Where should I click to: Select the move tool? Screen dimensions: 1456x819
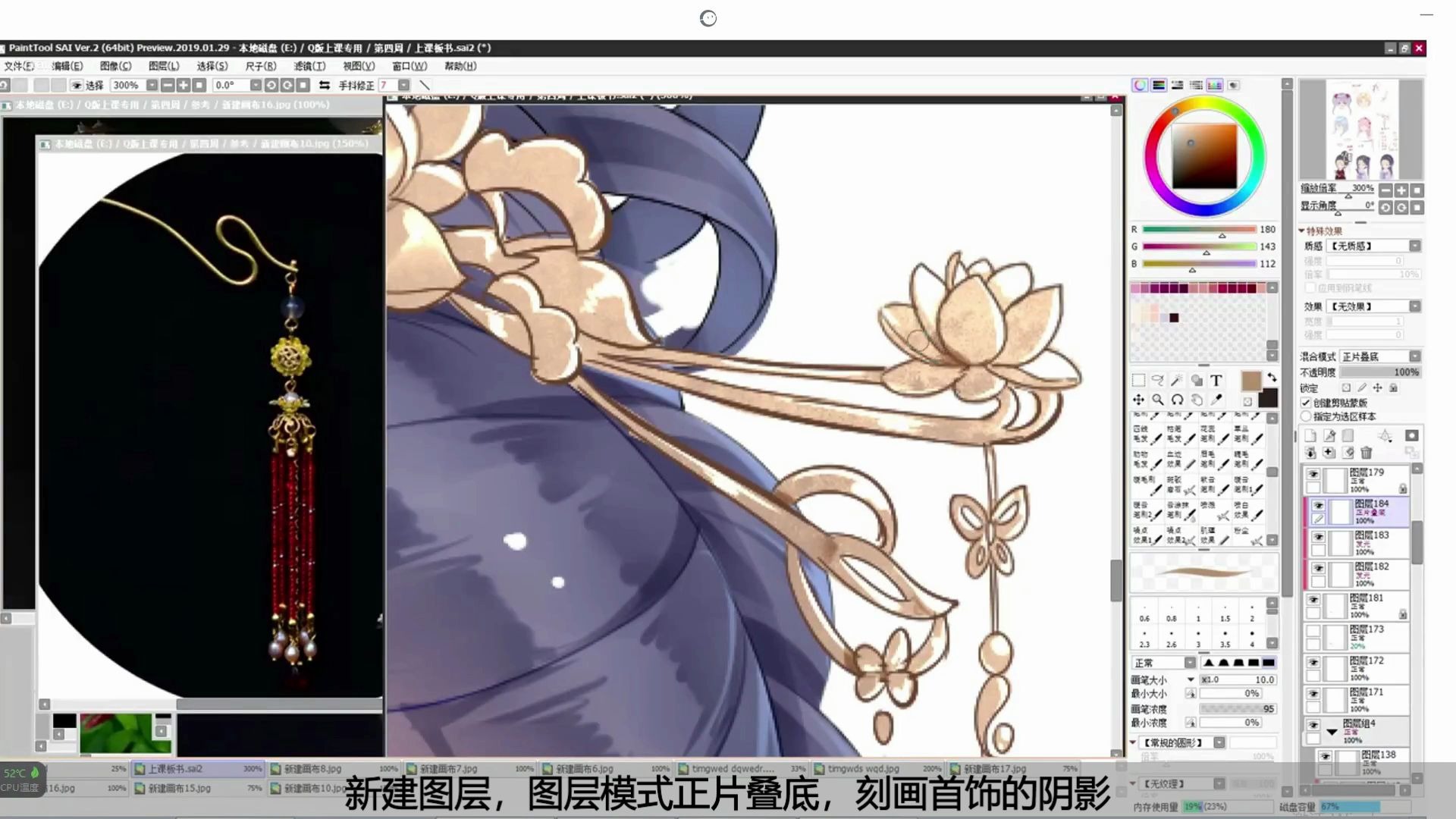click(1138, 400)
